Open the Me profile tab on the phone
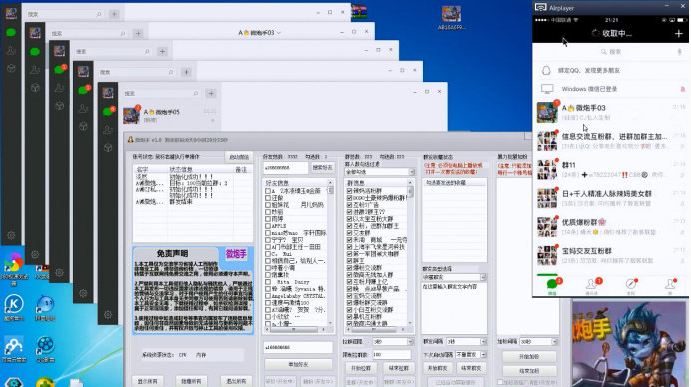This screenshot has width=691, height=387. point(670,285)
